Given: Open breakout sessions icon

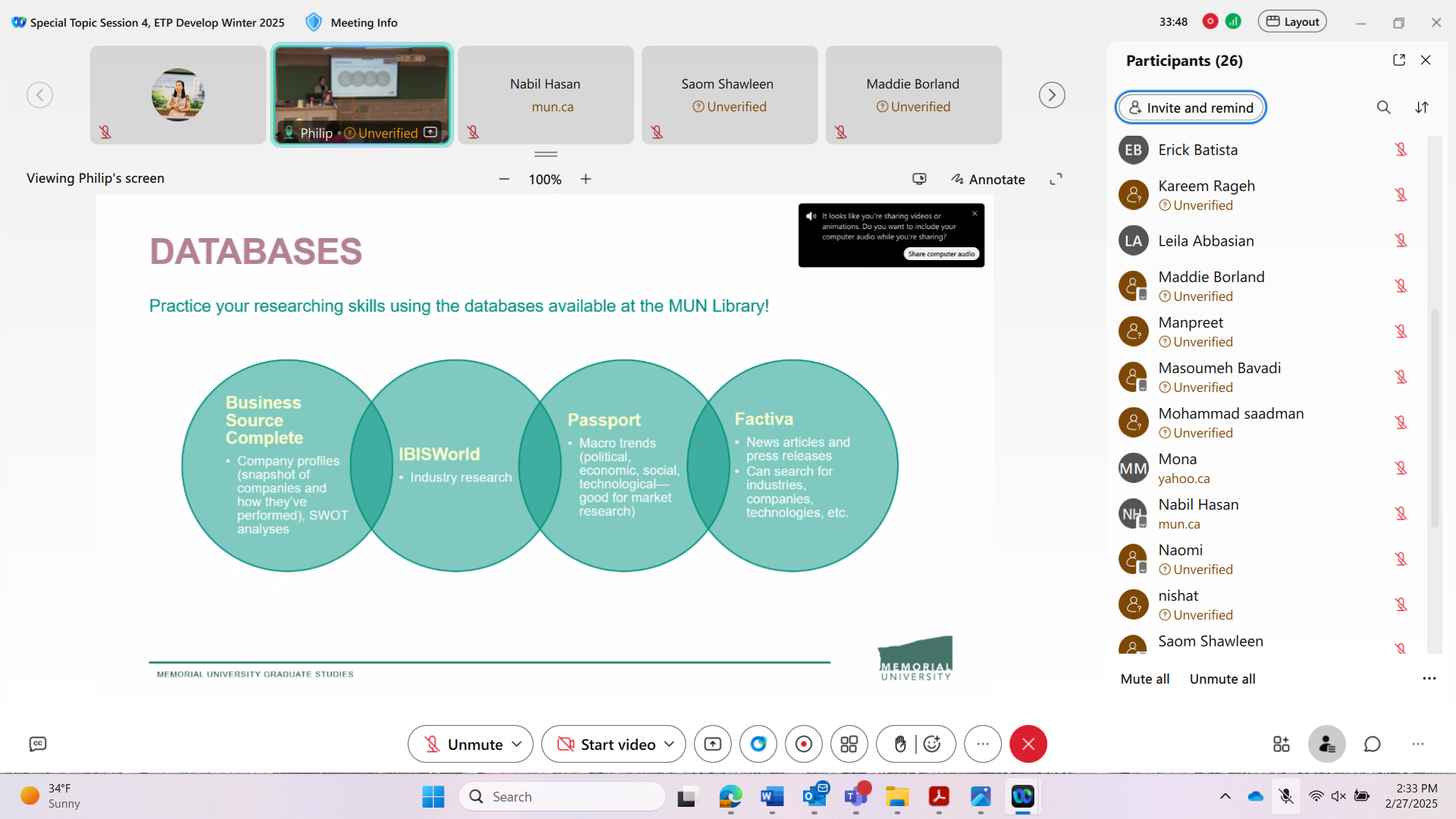Looking at the screenshot, I should (x=849, y=744).
